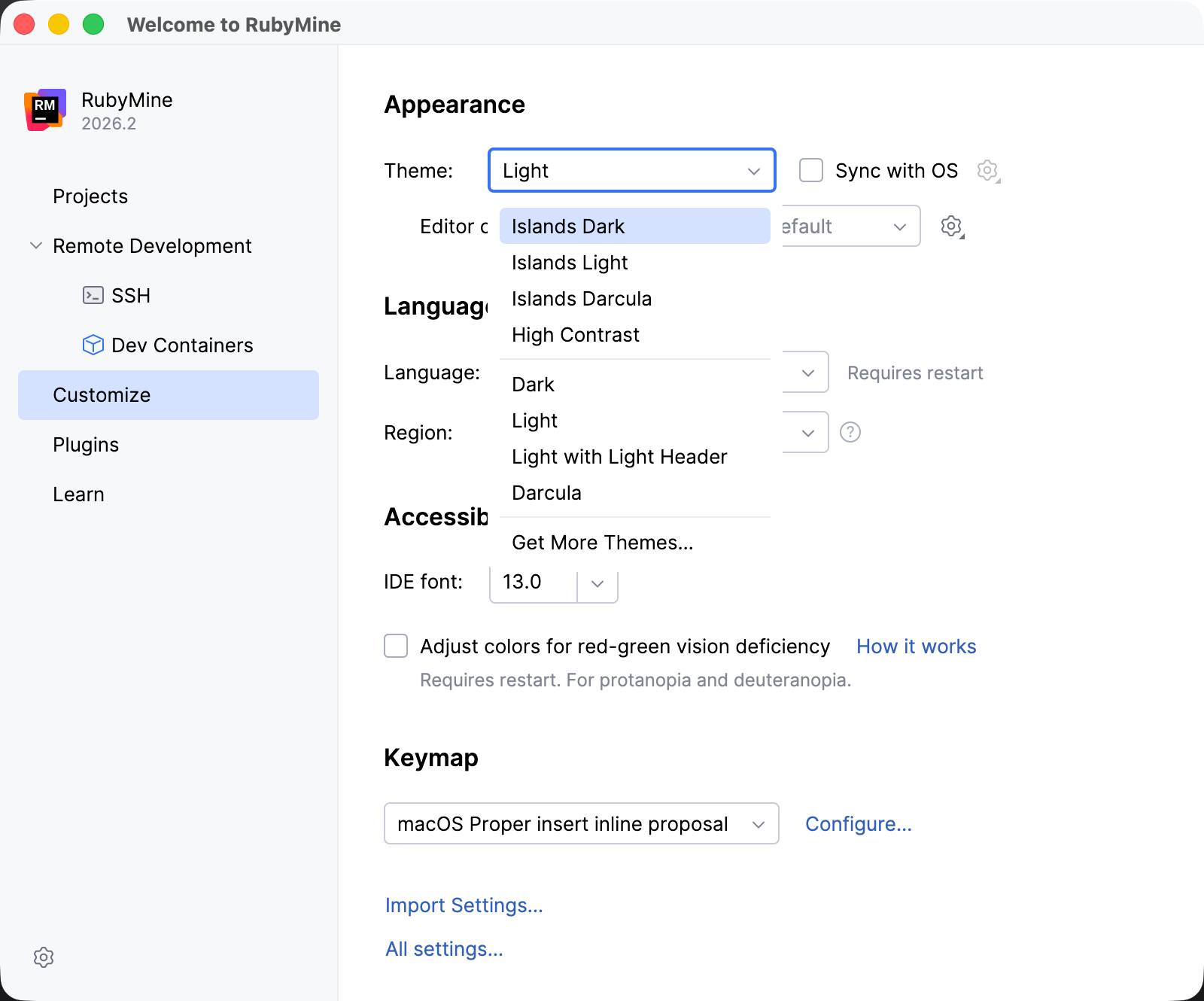This screenshot has width=1204, height=1001.
Task: Click the Appearance section heading
Action: pos(455,104)
